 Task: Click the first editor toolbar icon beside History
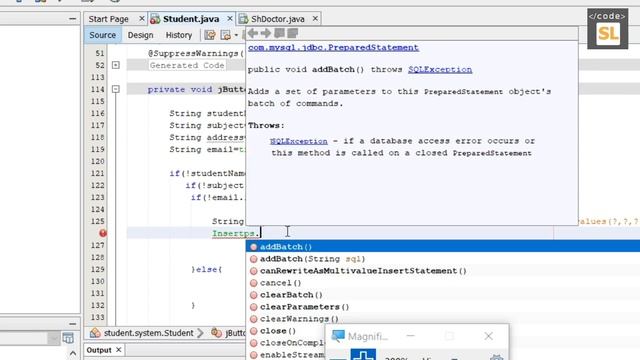[x=210, y=35]
